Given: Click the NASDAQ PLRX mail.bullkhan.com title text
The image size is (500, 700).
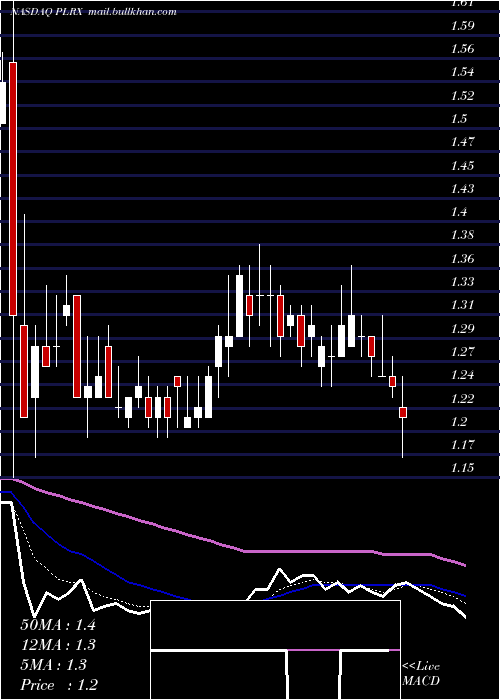Looking at the screenshot, I should 93,12.
